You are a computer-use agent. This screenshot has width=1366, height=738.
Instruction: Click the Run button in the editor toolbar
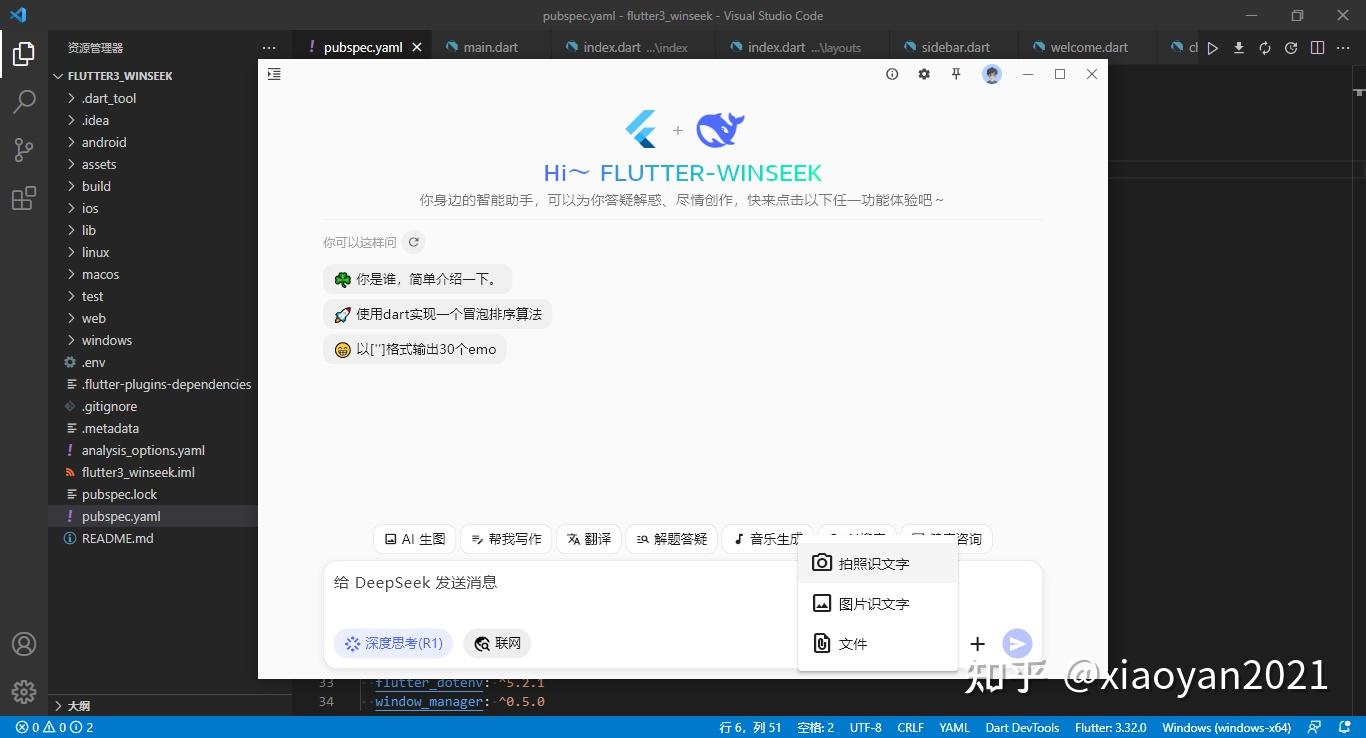point(1212,47)
